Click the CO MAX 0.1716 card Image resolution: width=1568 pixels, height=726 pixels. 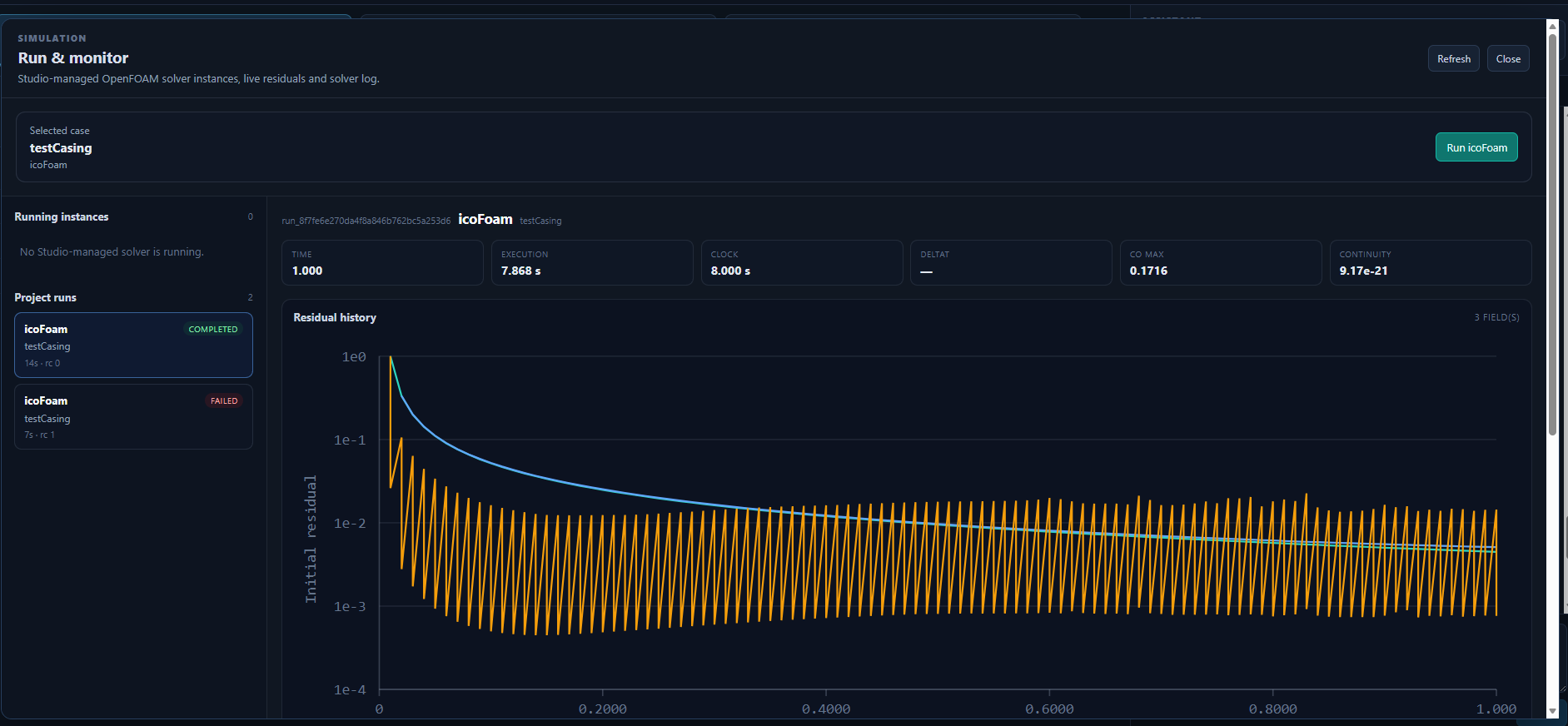[x=1221, y=263]
